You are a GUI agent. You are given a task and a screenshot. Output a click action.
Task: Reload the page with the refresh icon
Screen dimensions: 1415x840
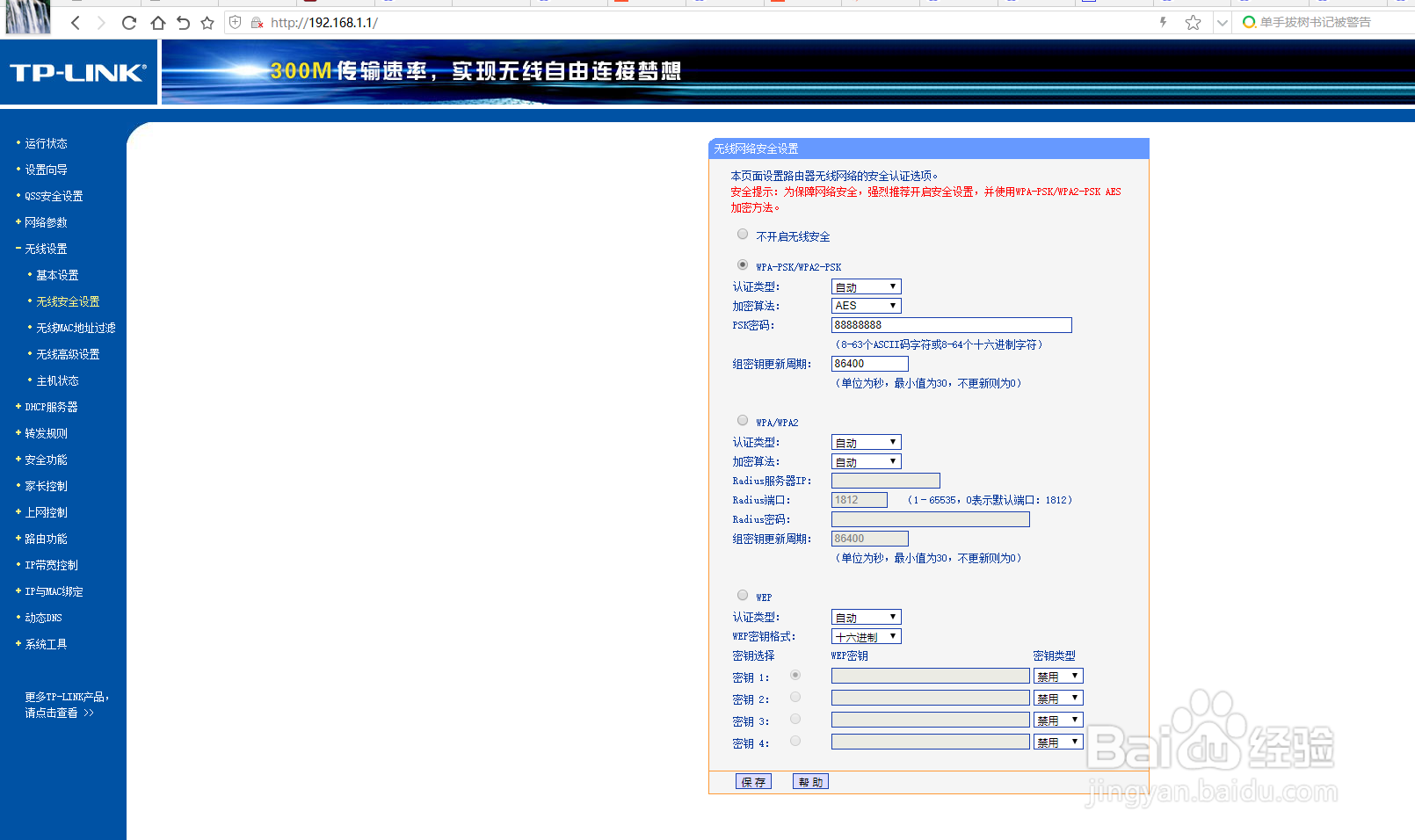pos(129,23)
